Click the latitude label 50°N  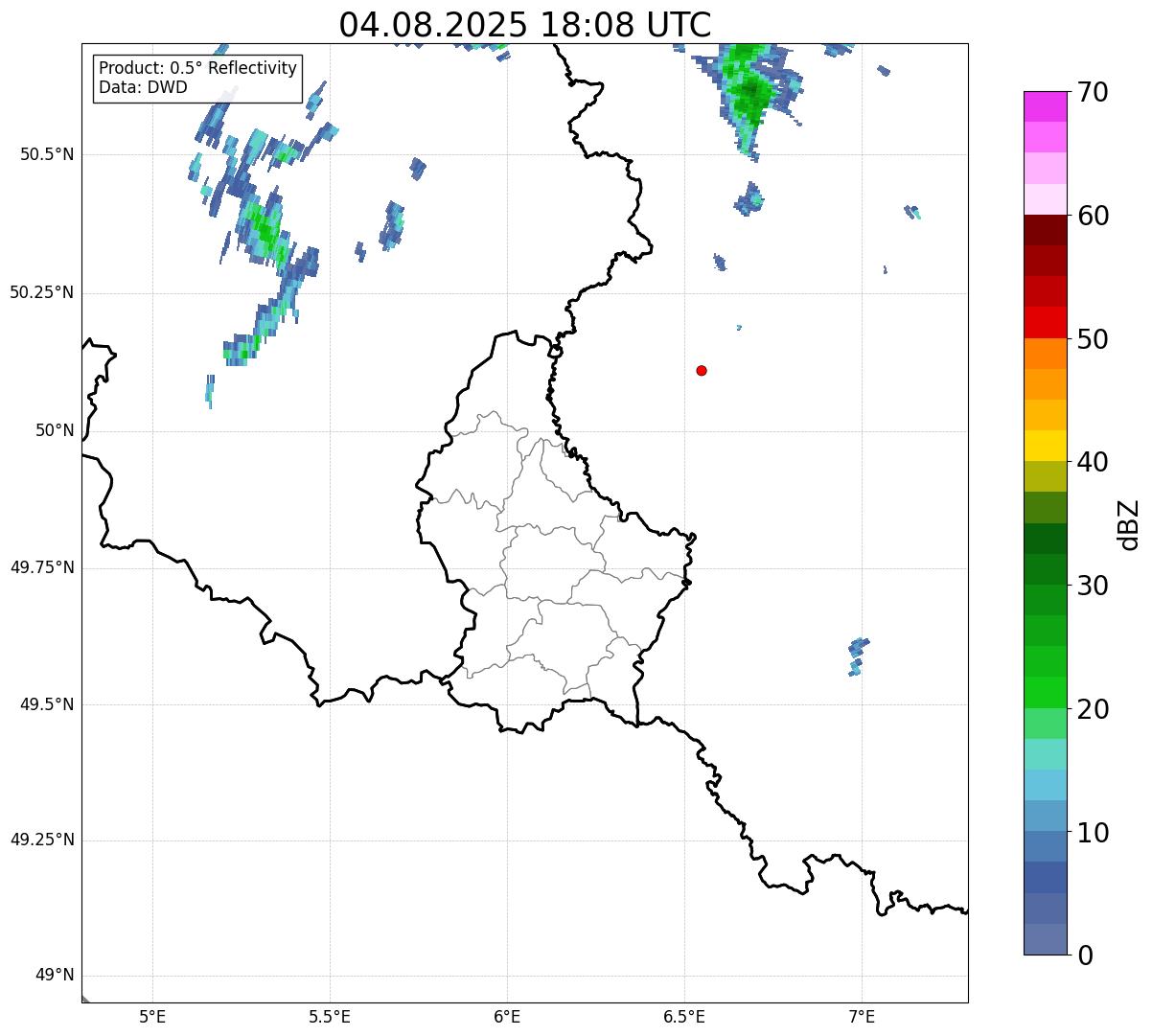click(x=55, y=430)
